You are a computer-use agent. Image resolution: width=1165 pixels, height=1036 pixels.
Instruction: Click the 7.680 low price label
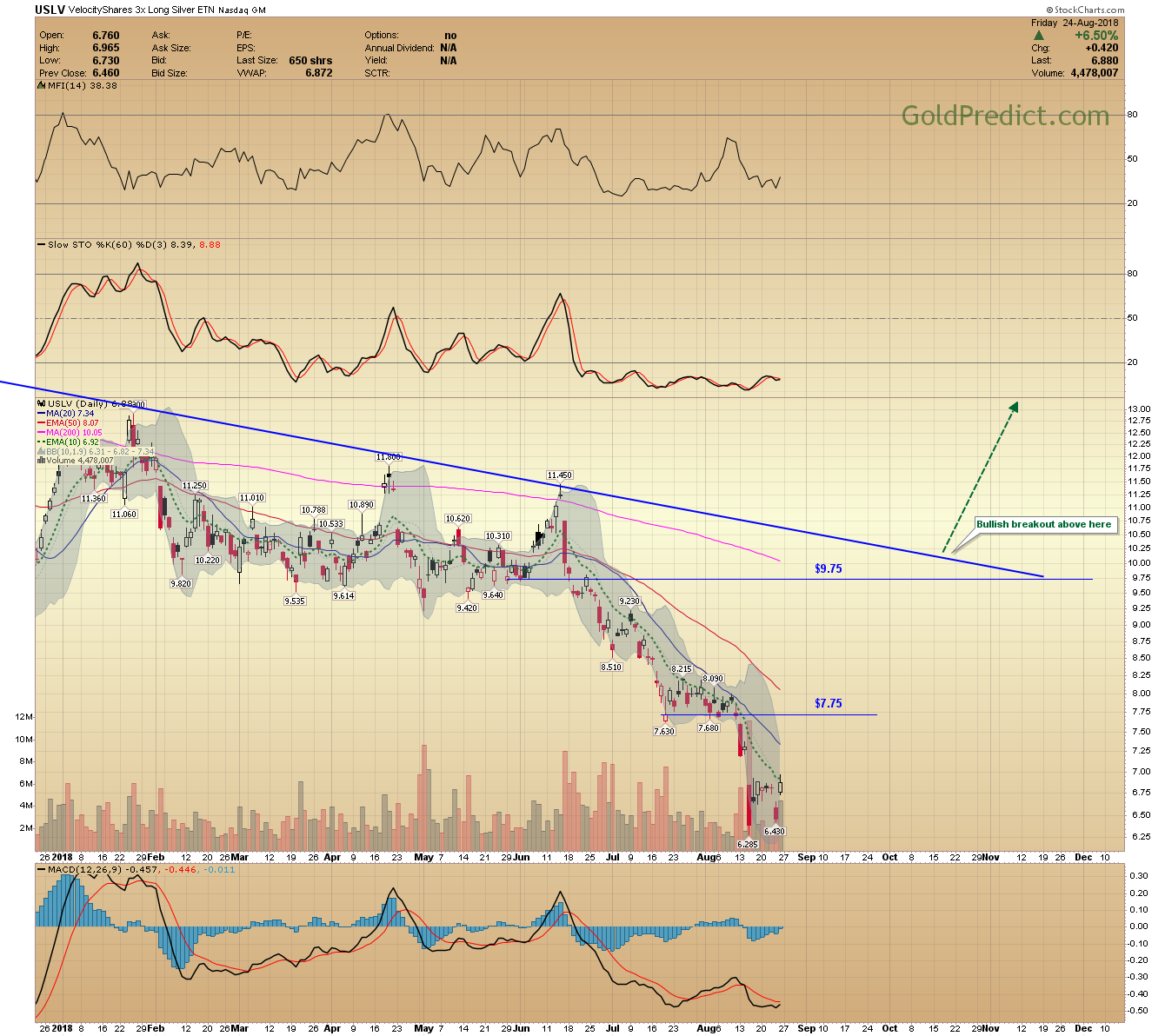[709, 727]
